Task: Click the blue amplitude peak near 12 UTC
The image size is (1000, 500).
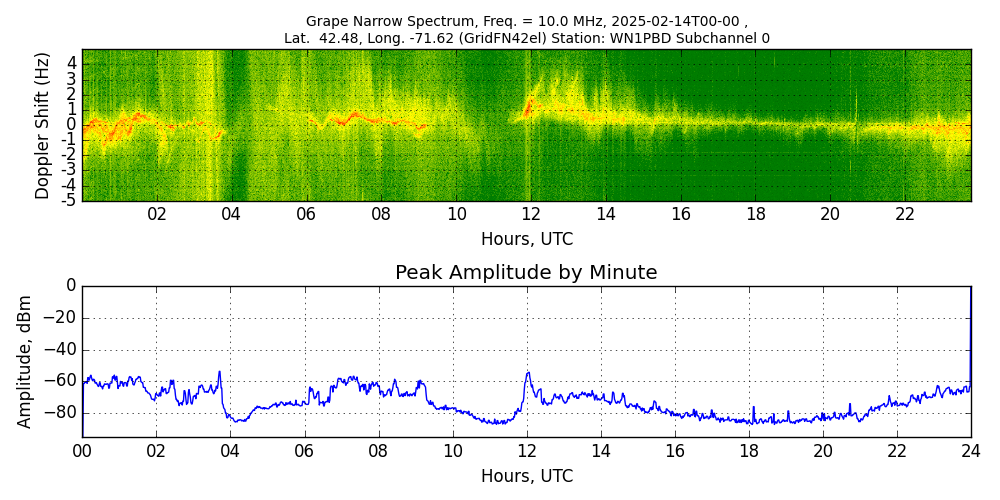Action: pyautogui.click(x=528, y=374)
